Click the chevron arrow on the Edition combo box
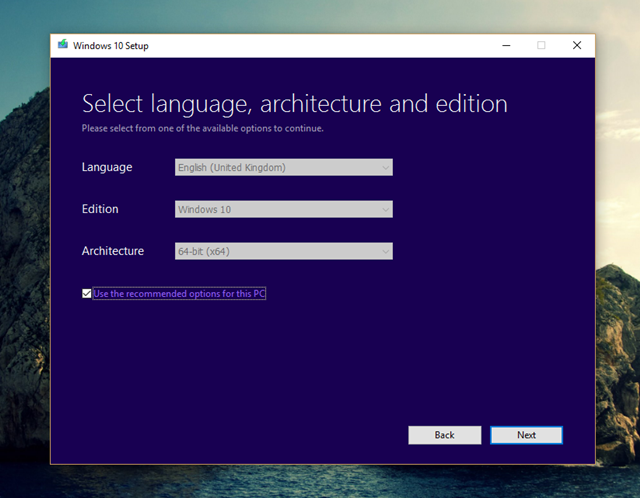Screen dimensions: 640x498 point(385,209)
